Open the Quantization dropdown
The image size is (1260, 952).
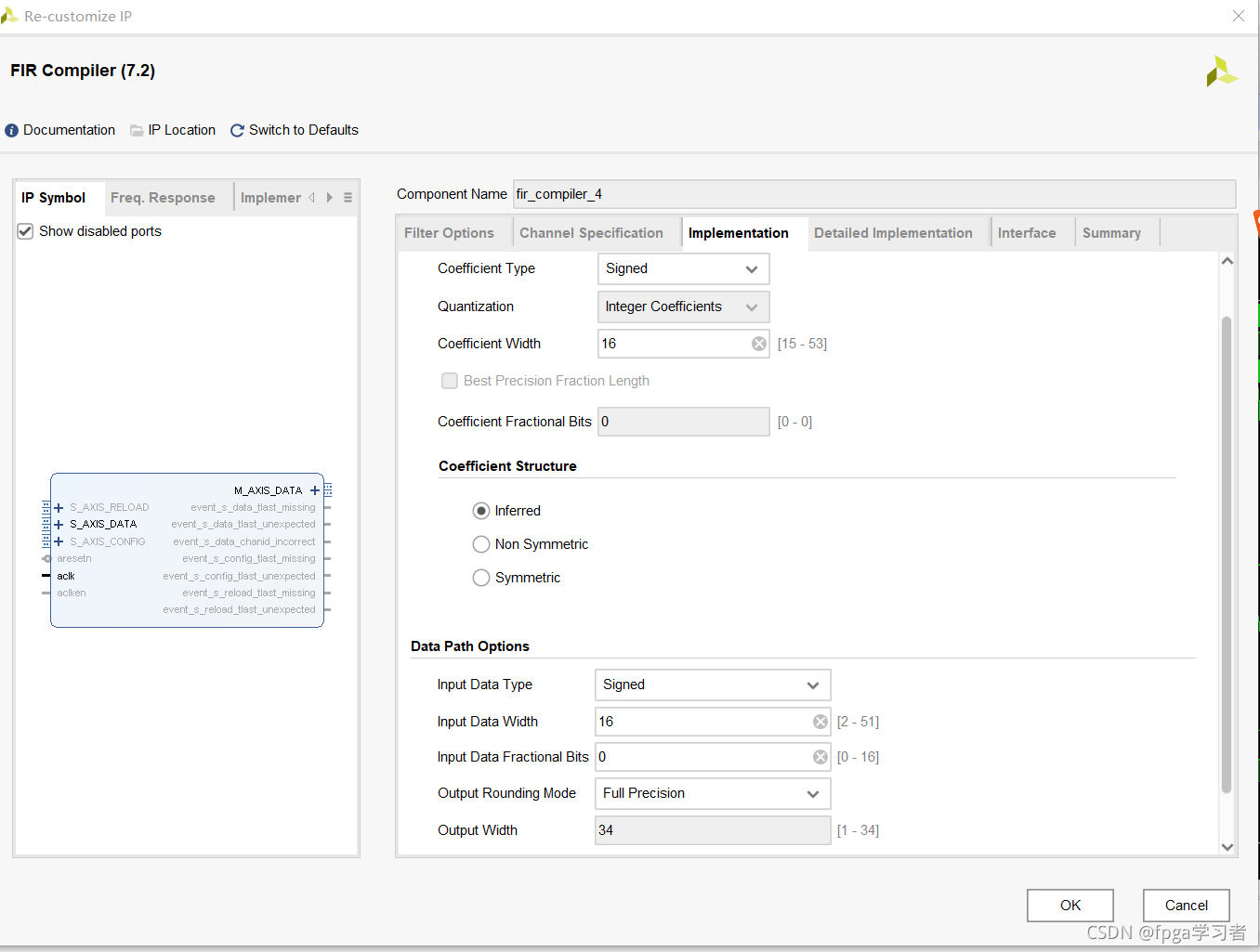tap(684, 307)
